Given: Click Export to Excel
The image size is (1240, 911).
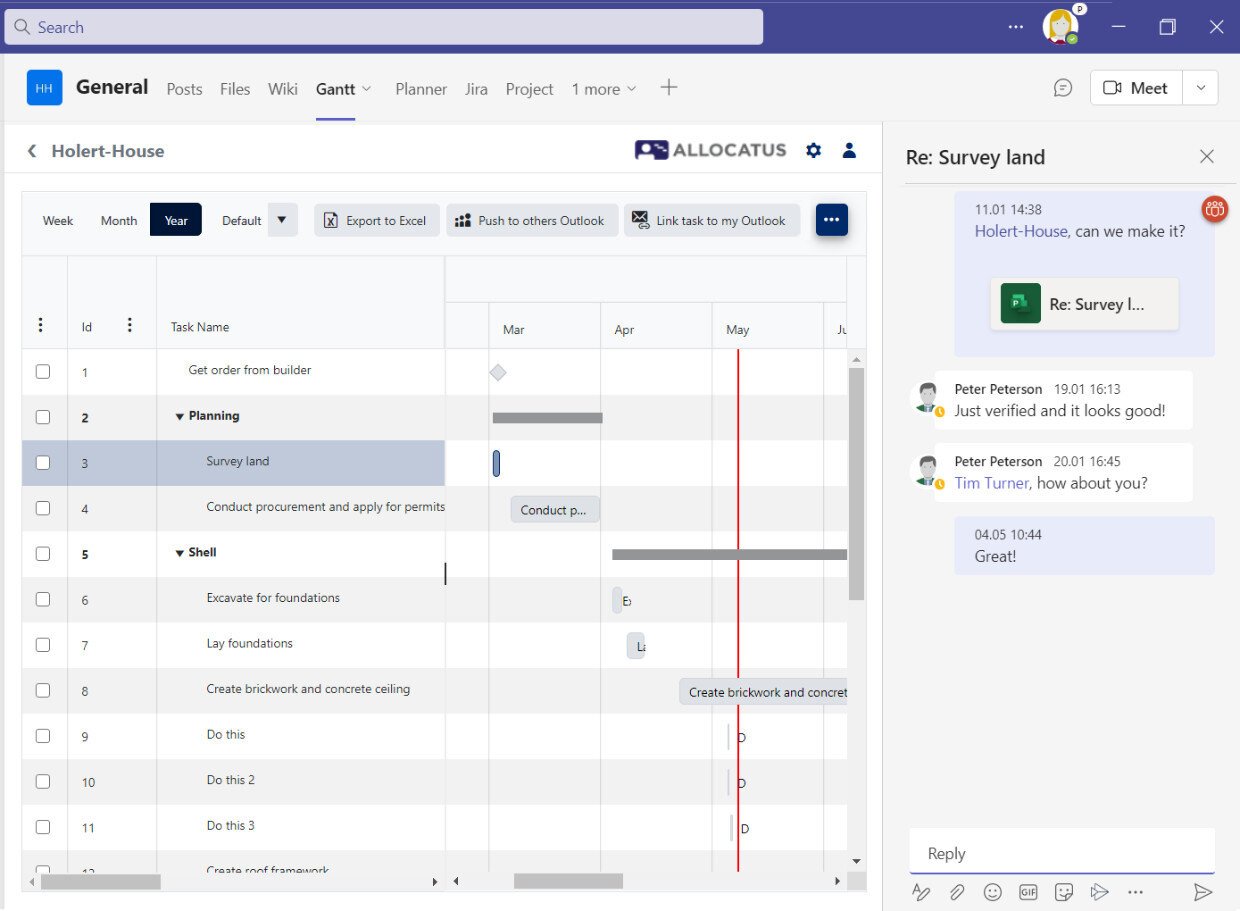Looking at the screenshot, I should [377, 220].
